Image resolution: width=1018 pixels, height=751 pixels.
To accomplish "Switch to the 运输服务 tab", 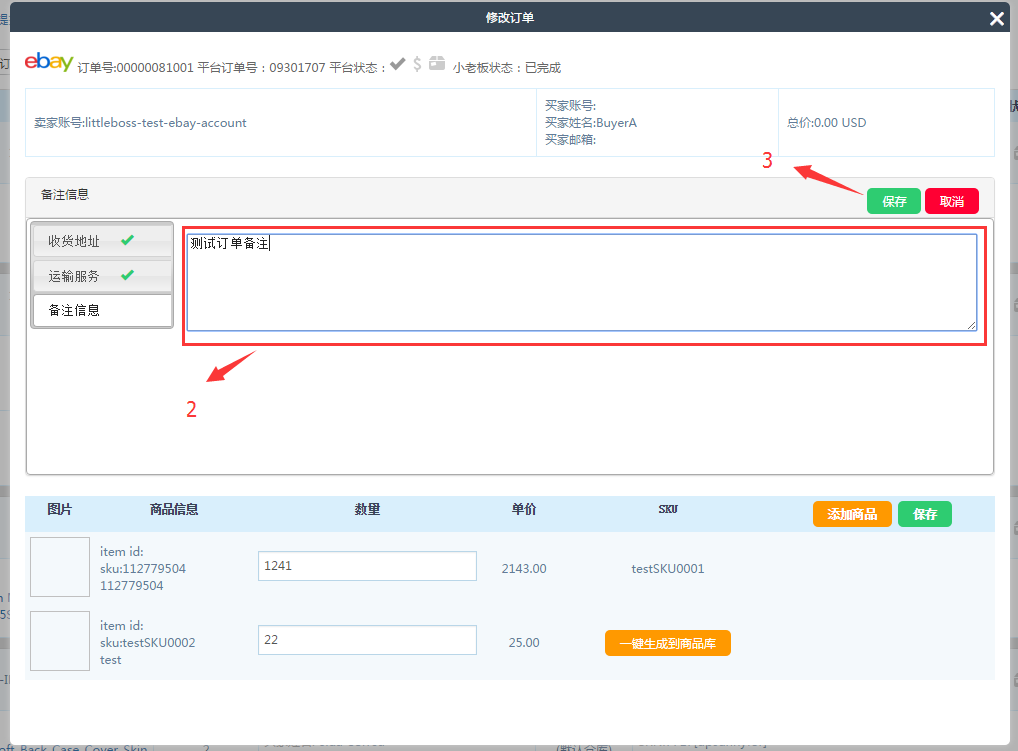I will pyautogui.click(x=75, y=276).
